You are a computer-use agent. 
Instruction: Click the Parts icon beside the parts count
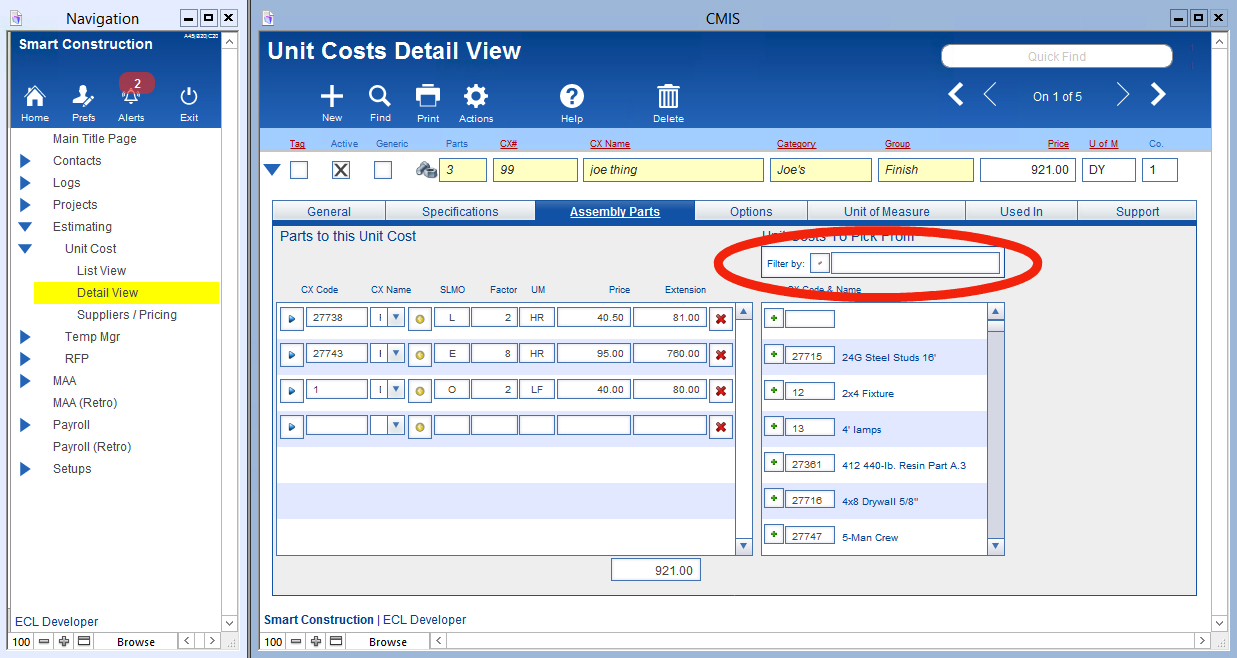(426, 170)
